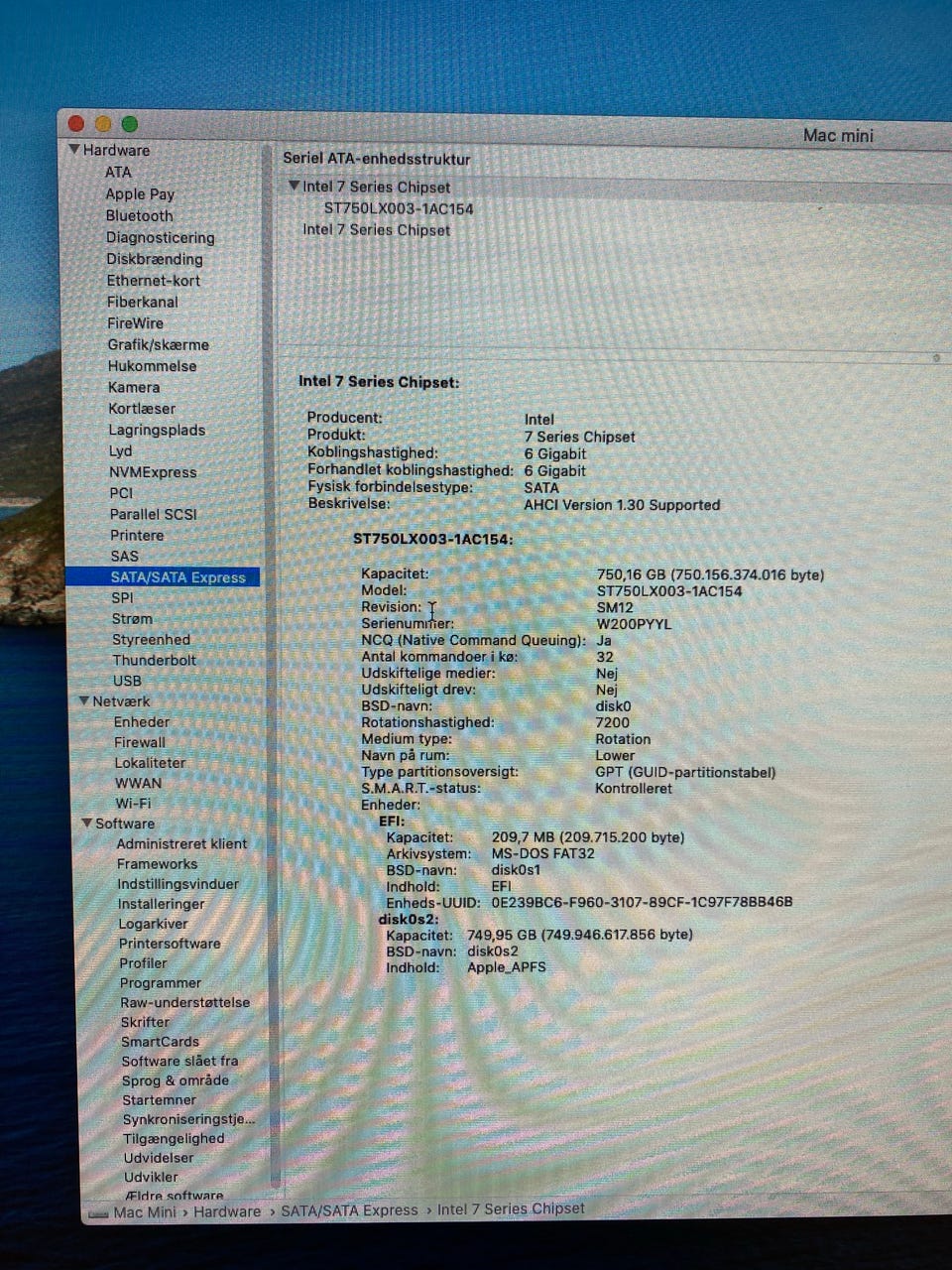The image size is (952, 1270).
Task: Select Raw-understøttelse under Software
Action: (184, 1002)
